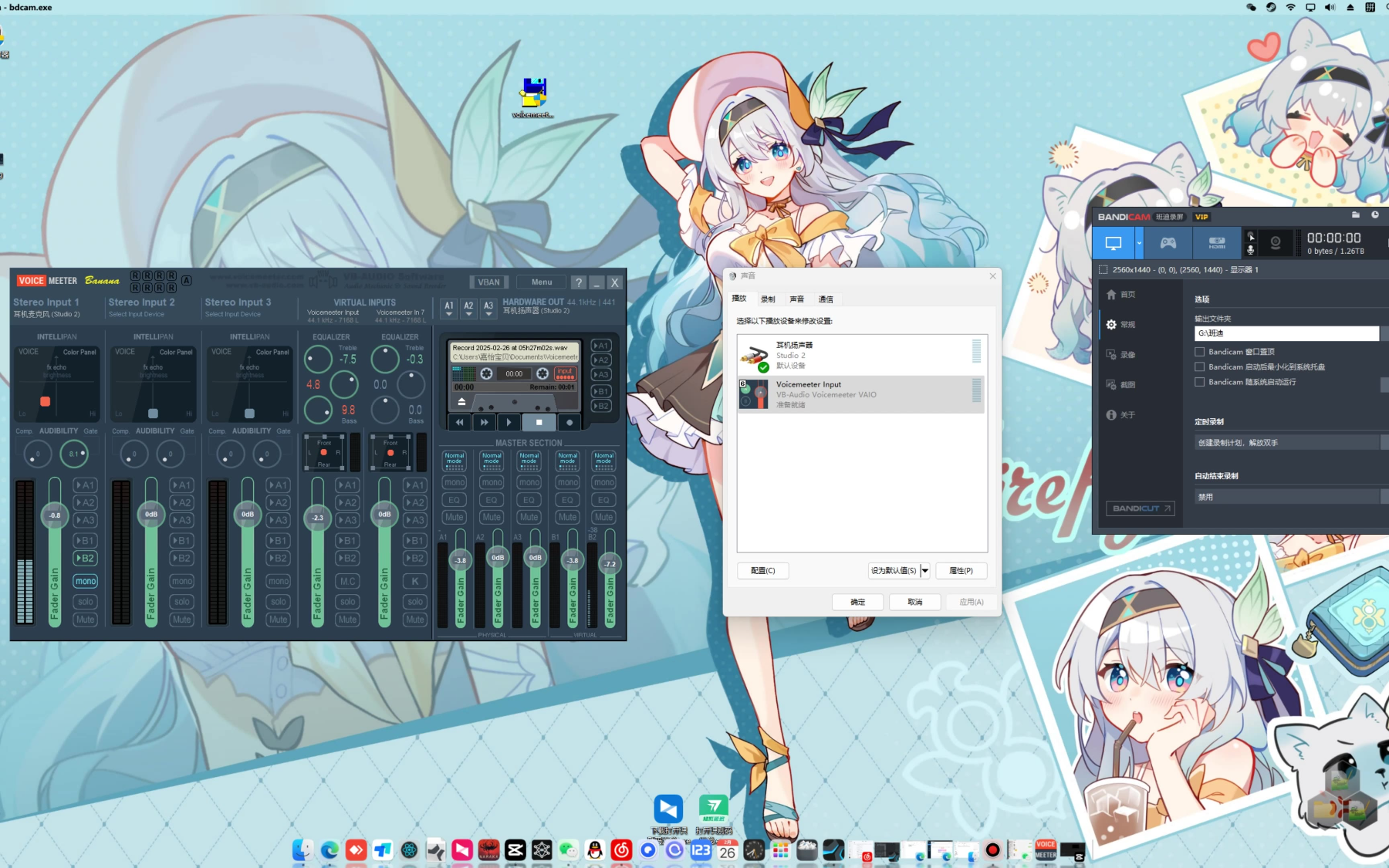Select Bandicam screen recording mode icon
Screen dimensions: 1389x868
coord(1113,243)
